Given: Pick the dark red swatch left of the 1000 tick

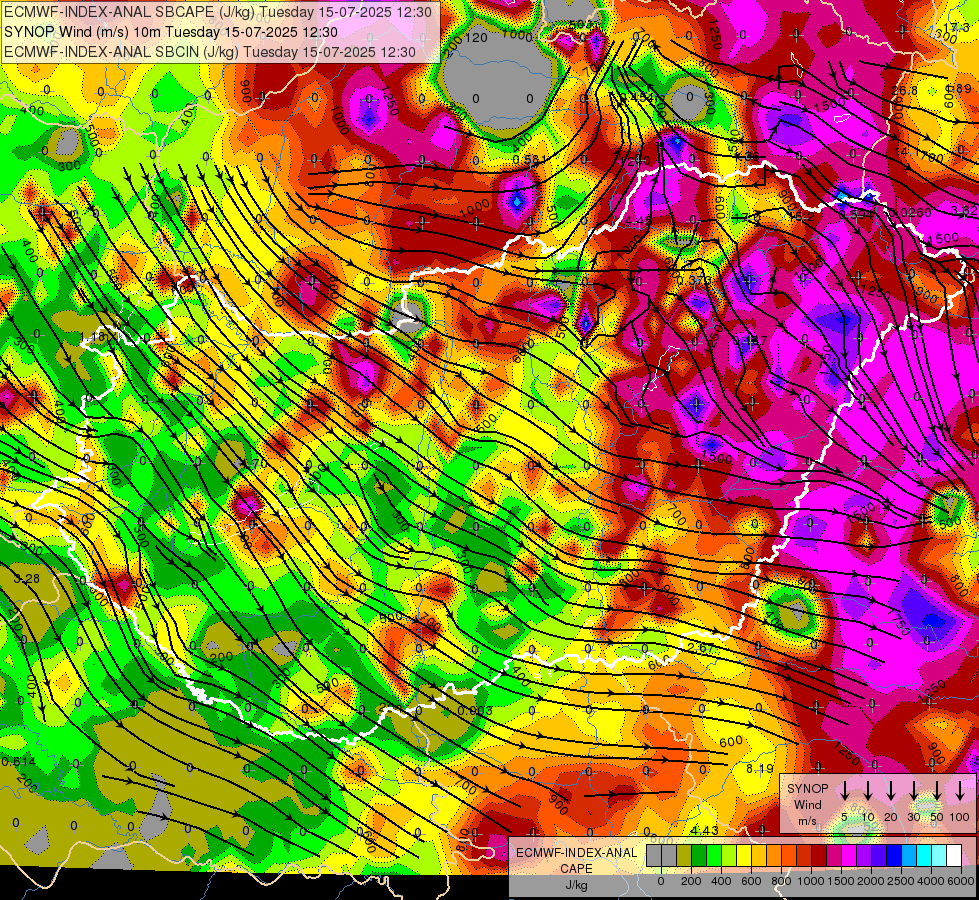Looking at the screenshot, I should coord(804,856).
